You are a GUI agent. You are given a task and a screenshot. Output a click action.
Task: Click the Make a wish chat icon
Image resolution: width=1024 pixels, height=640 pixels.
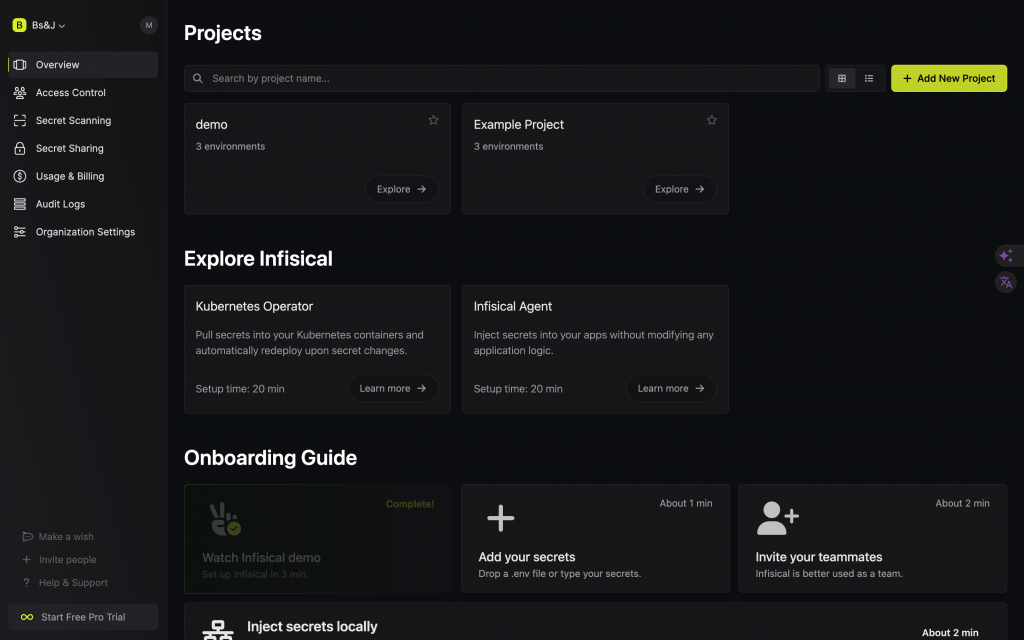click(27, 537)
